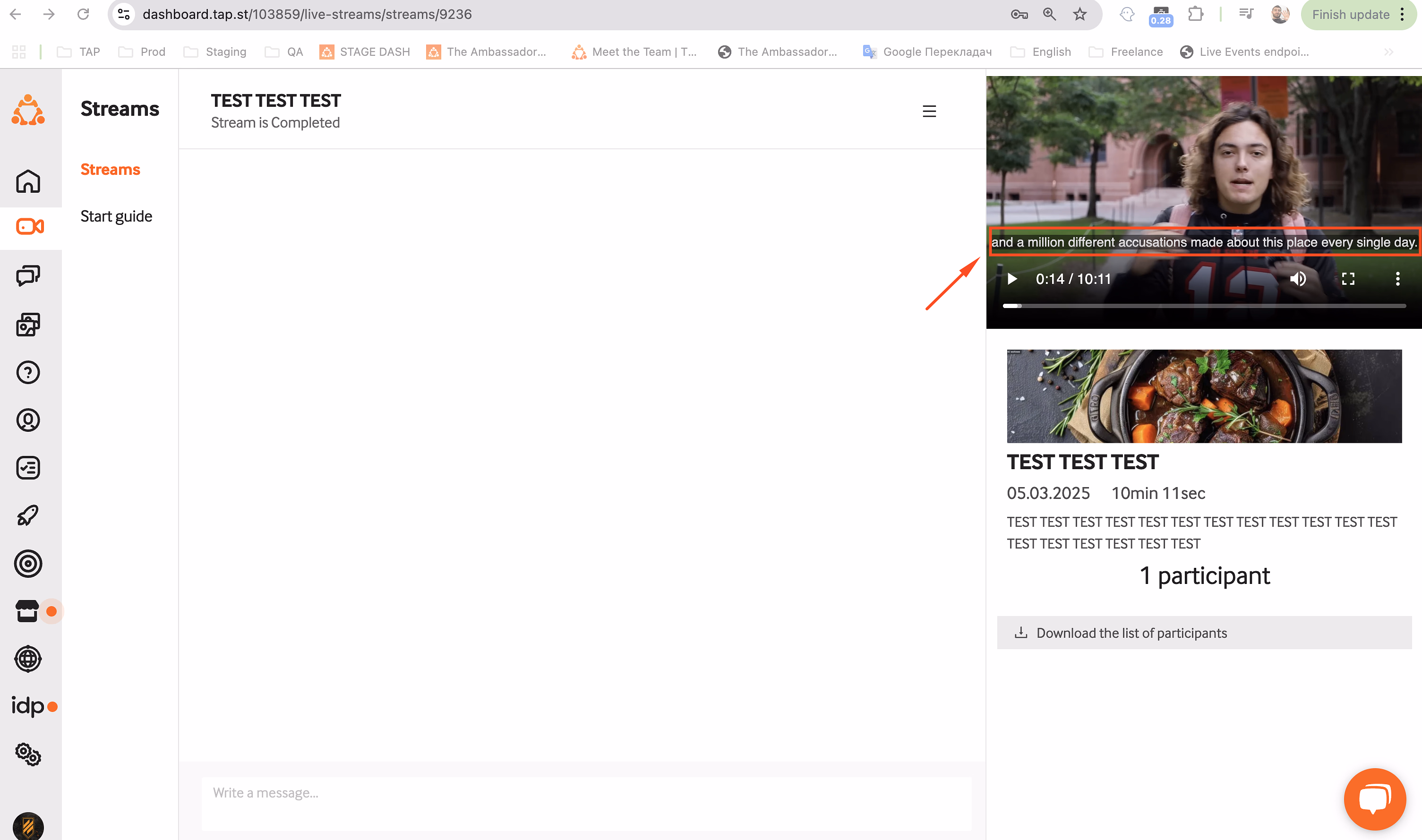The width and height of the screenshot is (1422, 840).
Task: Click the 0.28 badge extension icon
Action: pyautogui.click(x=1161, y=16)
